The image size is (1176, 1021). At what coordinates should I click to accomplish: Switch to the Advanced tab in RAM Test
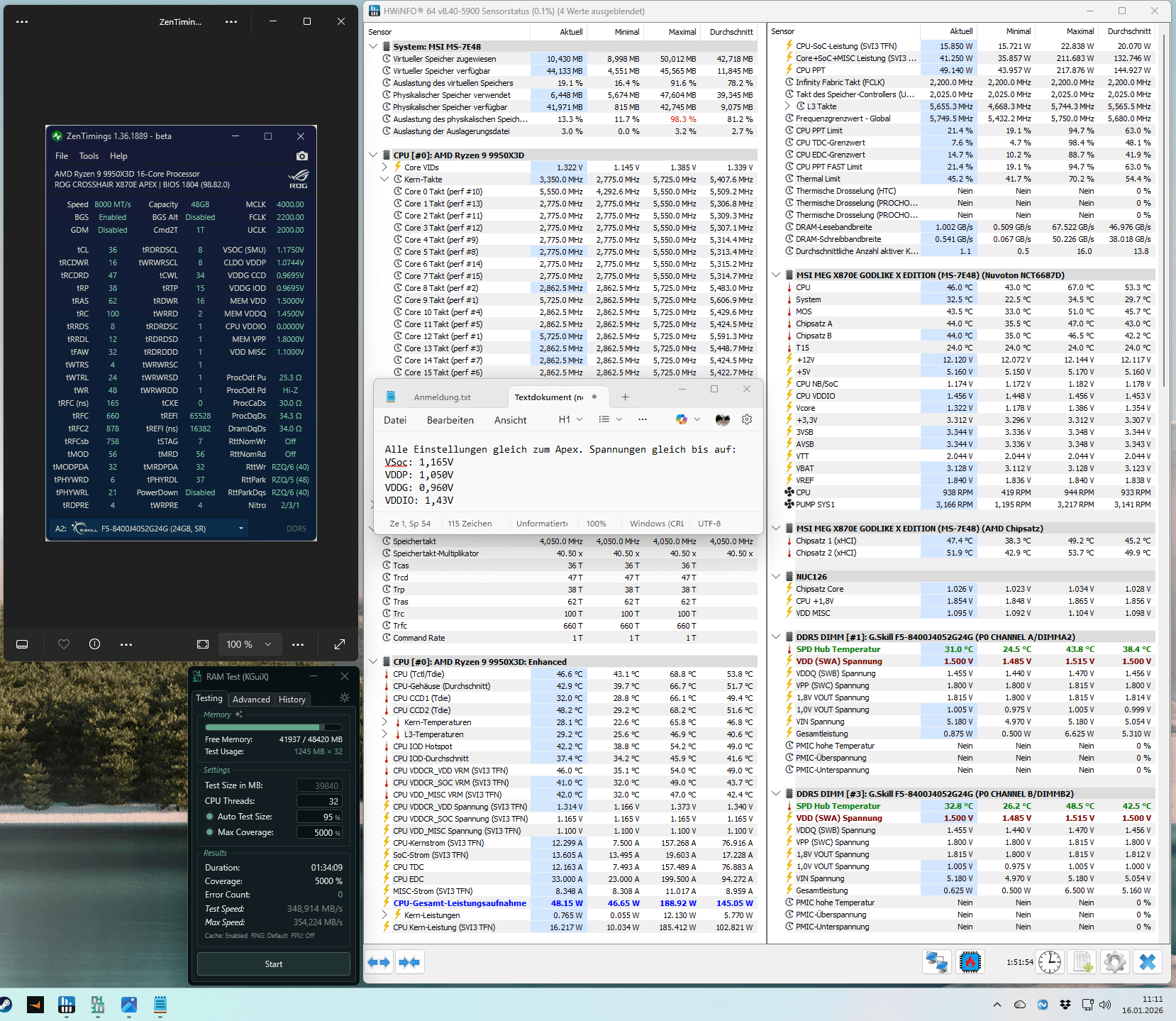251,700
